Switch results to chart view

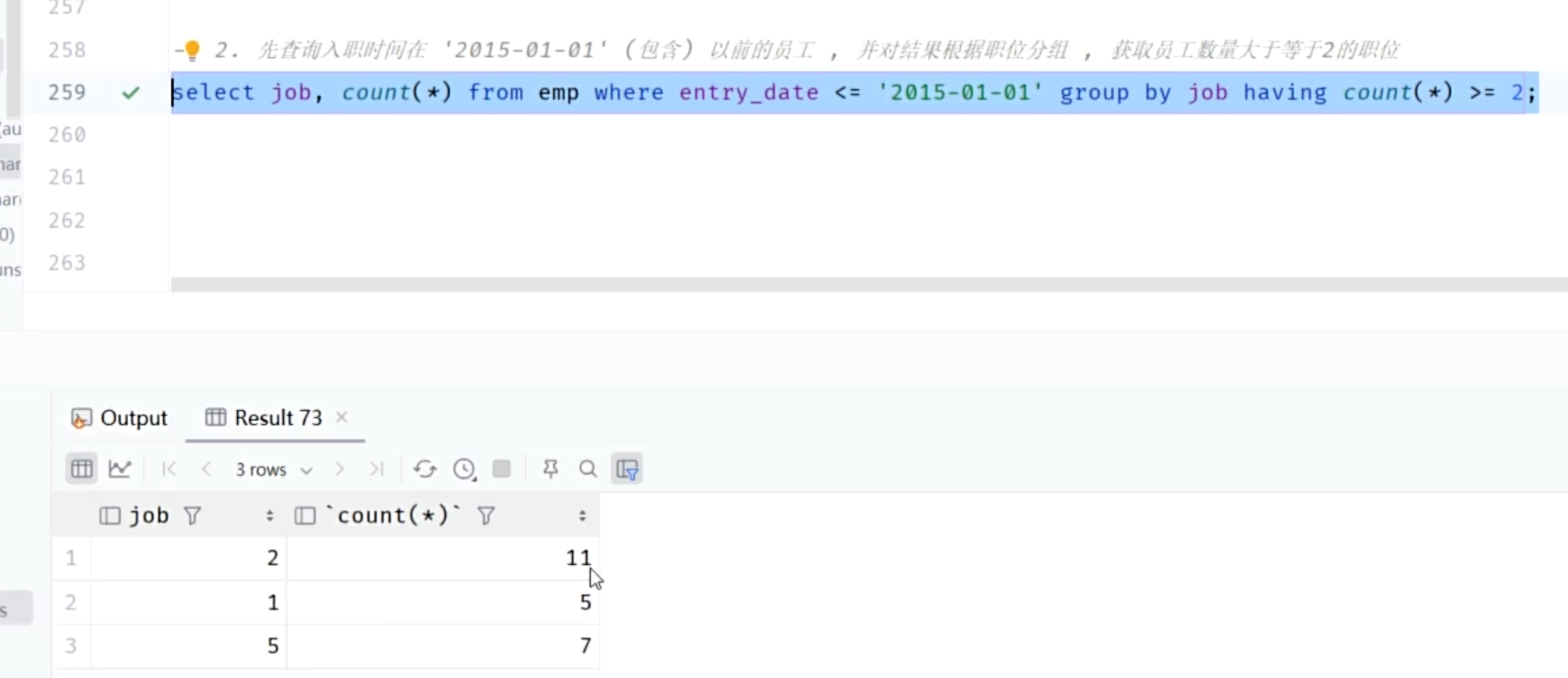coord(120,469)
